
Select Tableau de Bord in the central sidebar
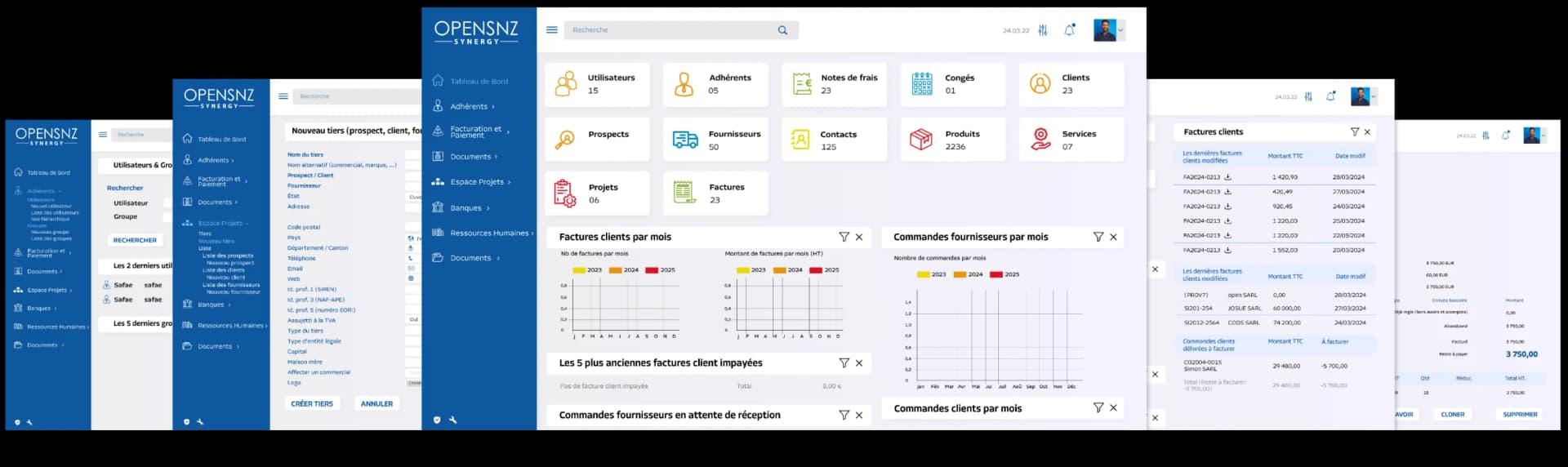click(x=479, y=81)
